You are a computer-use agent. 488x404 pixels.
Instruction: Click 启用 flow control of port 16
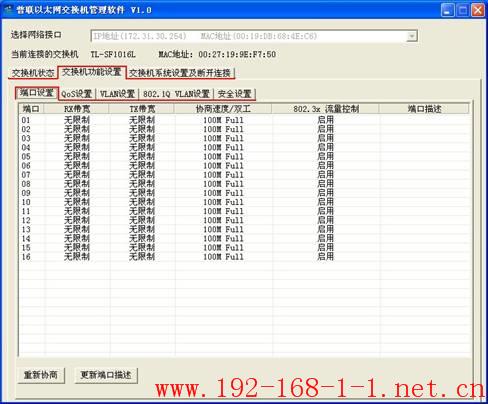coord(325,257)
